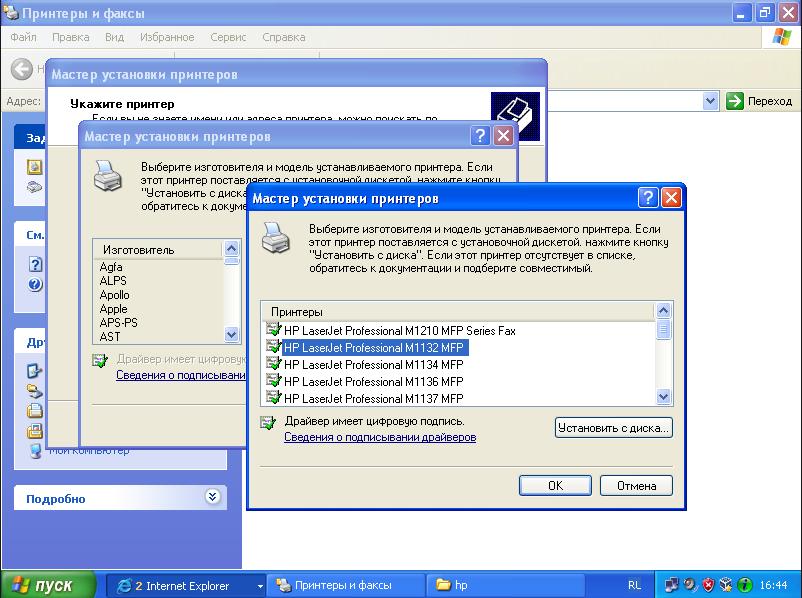Screen dimensions: 802x598
Task: Open the Правка menu
Action: (x=71, y=37)
